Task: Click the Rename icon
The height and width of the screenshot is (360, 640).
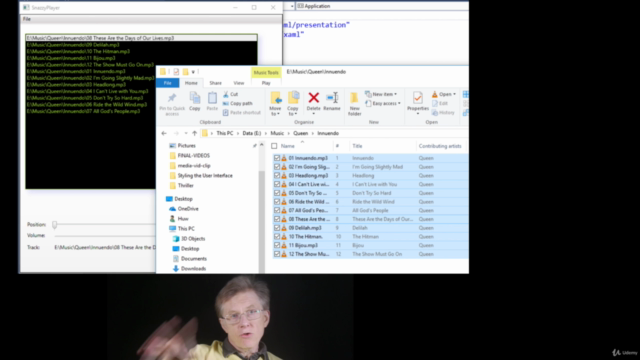Action: (x=332, y=98)
